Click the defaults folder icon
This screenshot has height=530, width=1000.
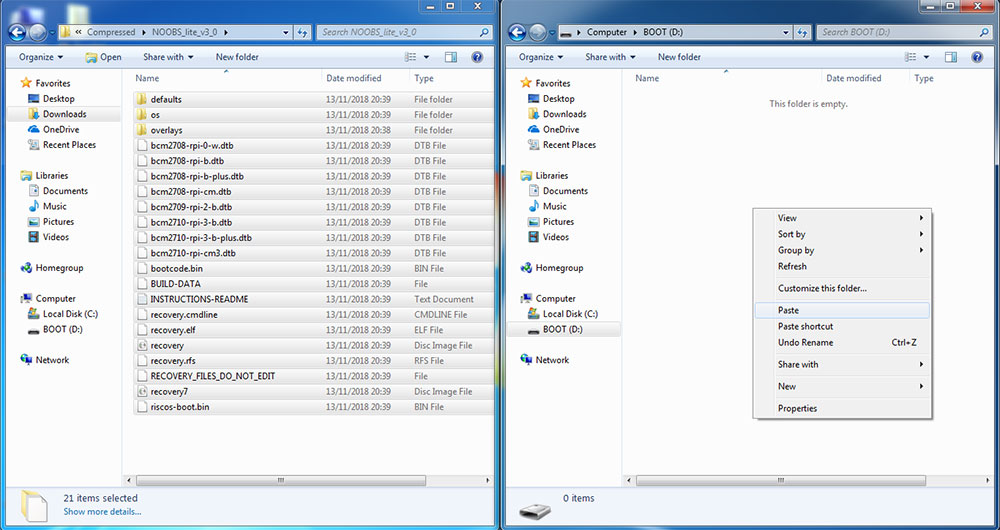(x=142, y=99)
